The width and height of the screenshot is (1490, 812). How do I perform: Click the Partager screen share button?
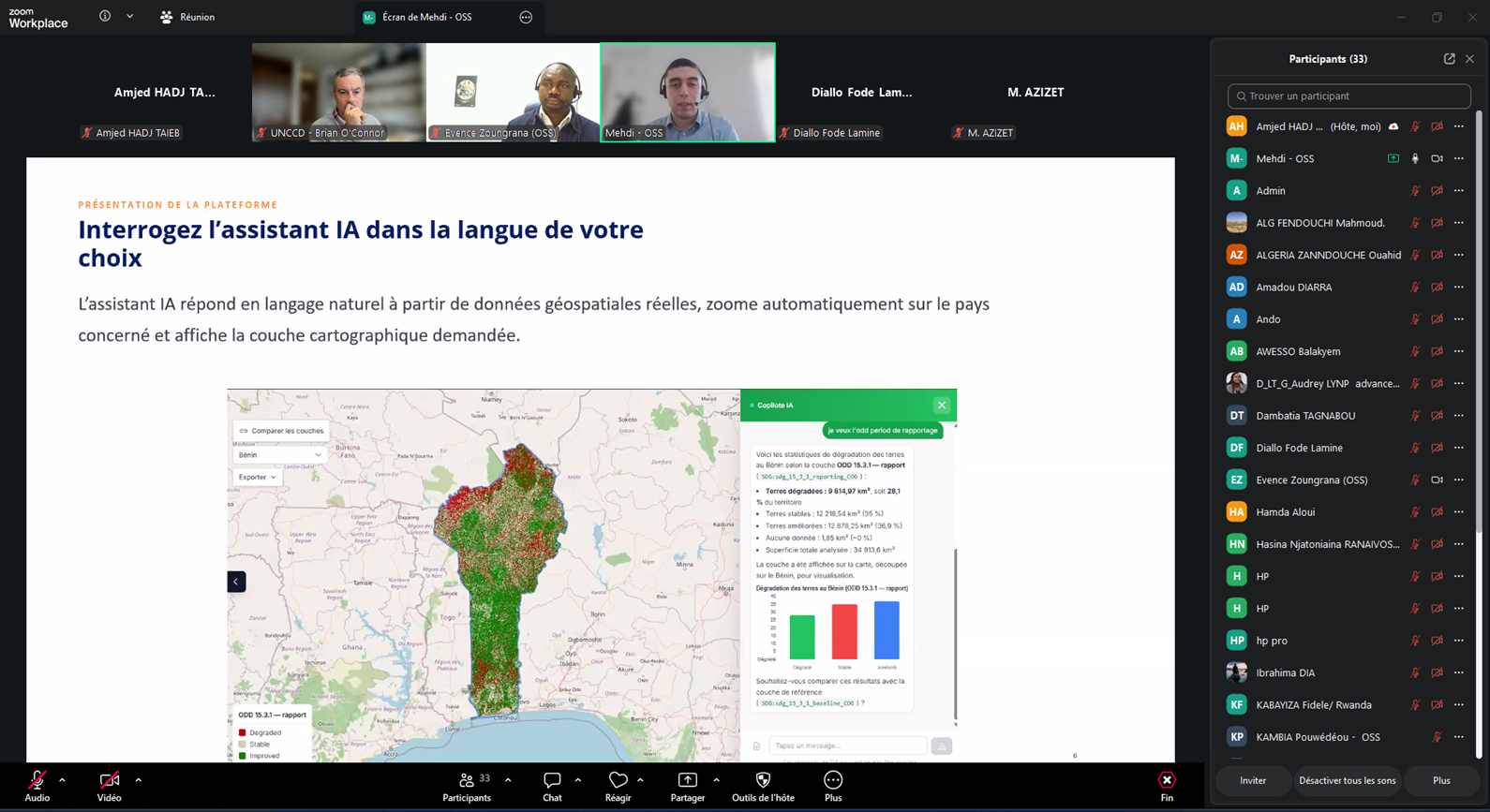click(x=687, y=786)
